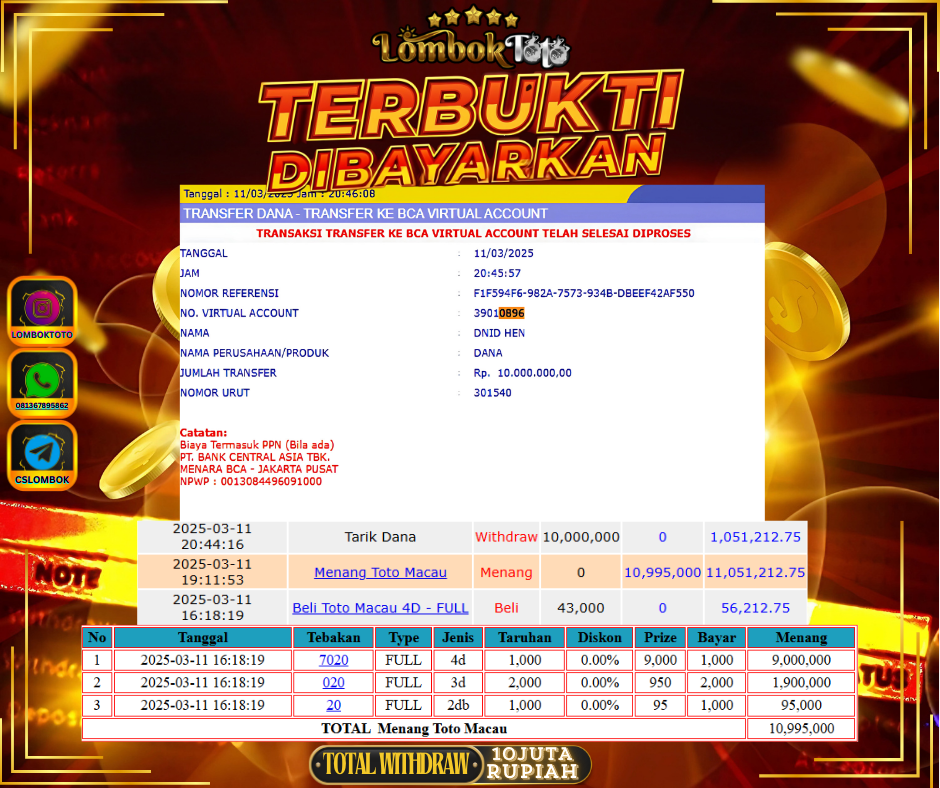Image resolution: width=940 pixels, height=788 pixels.
Task: Click the 2db bet number 20 link
Action: tap(333, 705)
